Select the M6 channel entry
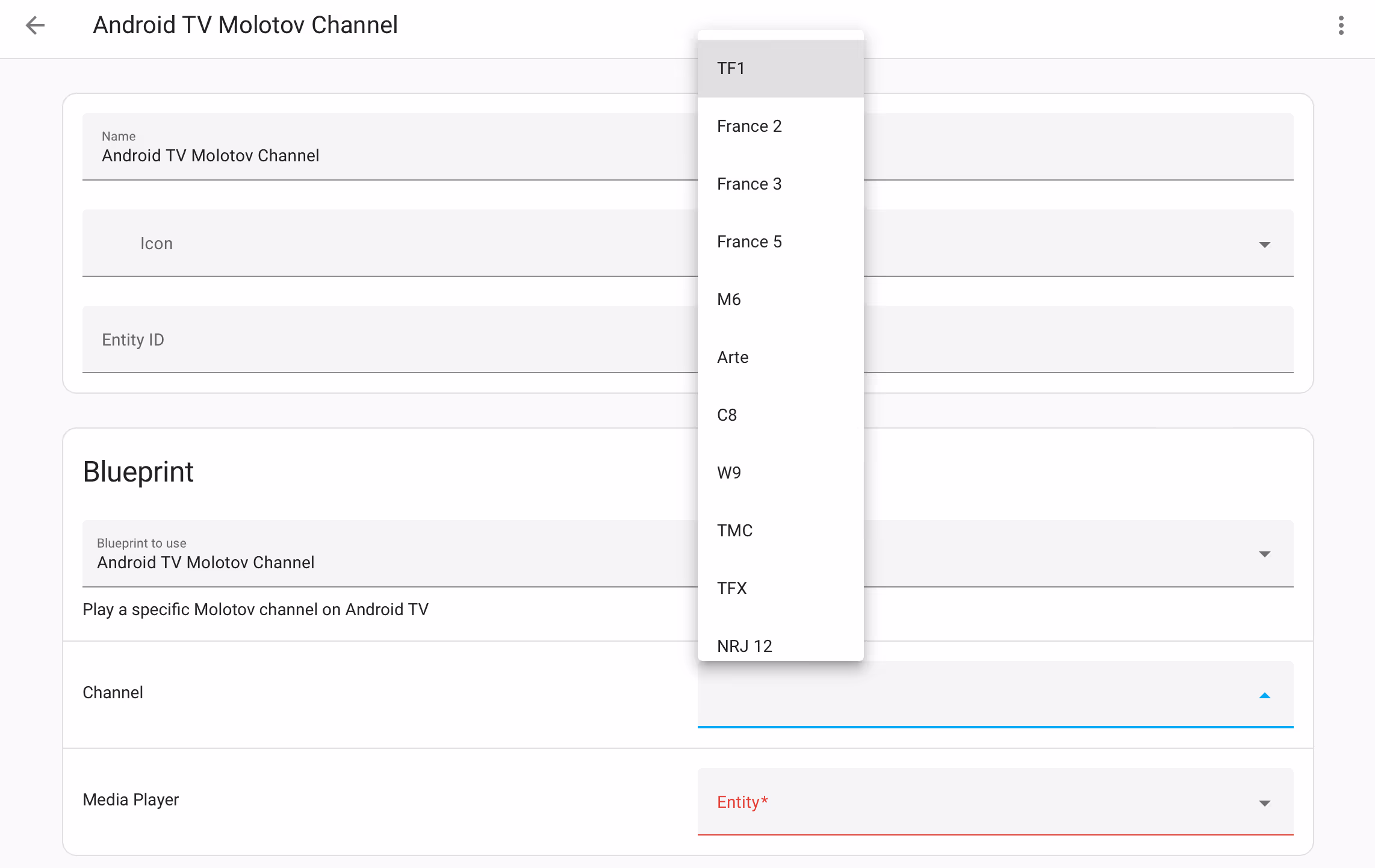 point(780,300)
